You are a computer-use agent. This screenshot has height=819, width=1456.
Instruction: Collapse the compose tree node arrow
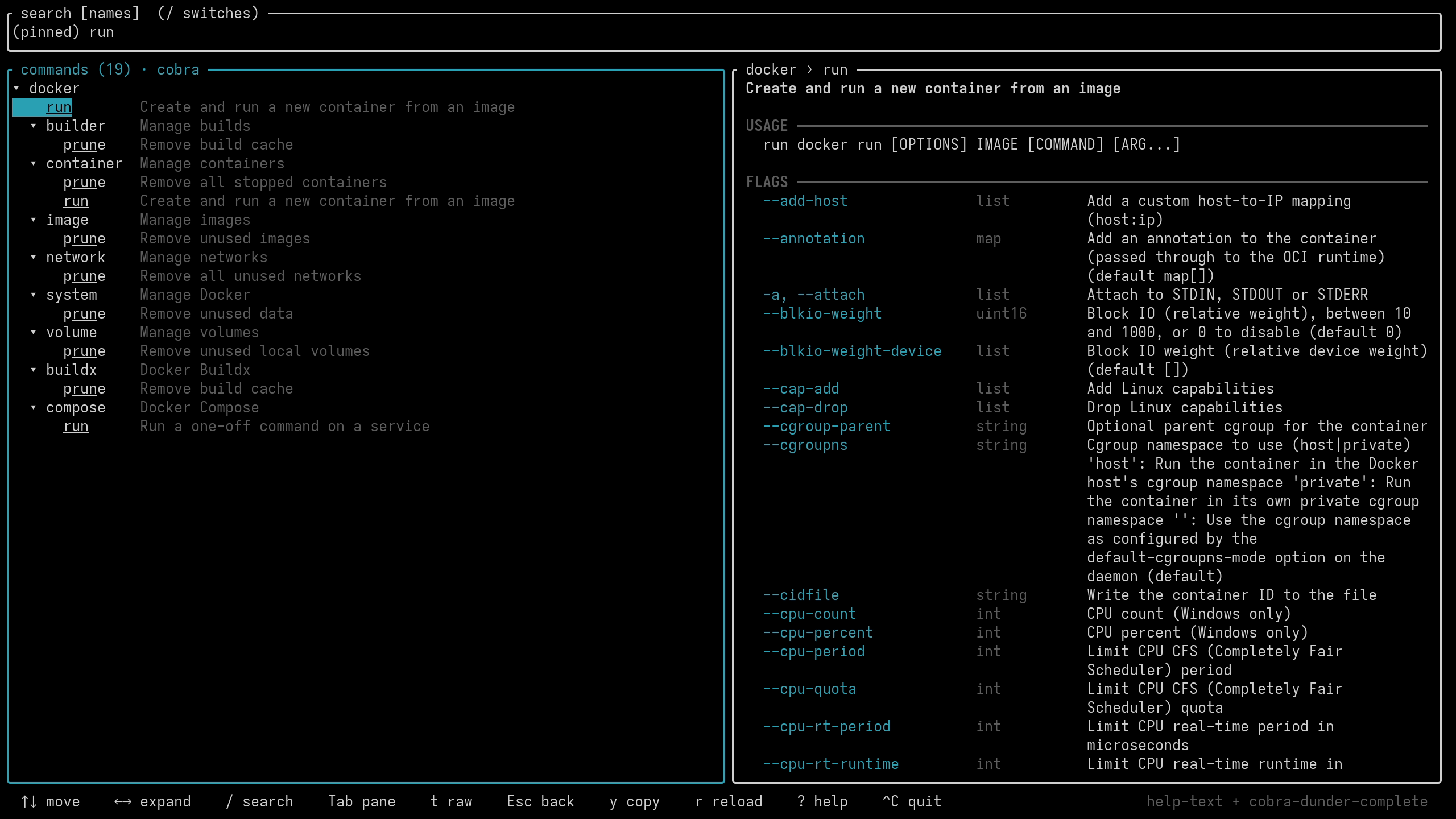34,408
